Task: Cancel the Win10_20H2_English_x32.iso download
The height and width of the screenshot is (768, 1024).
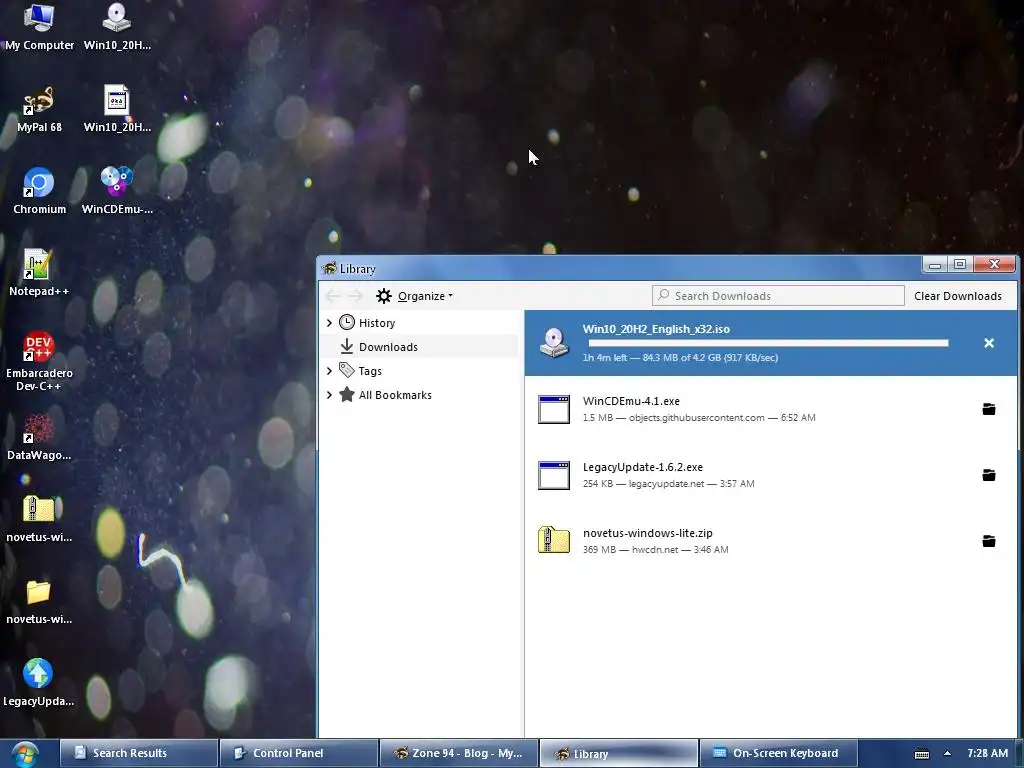Action: coord(989,343)
